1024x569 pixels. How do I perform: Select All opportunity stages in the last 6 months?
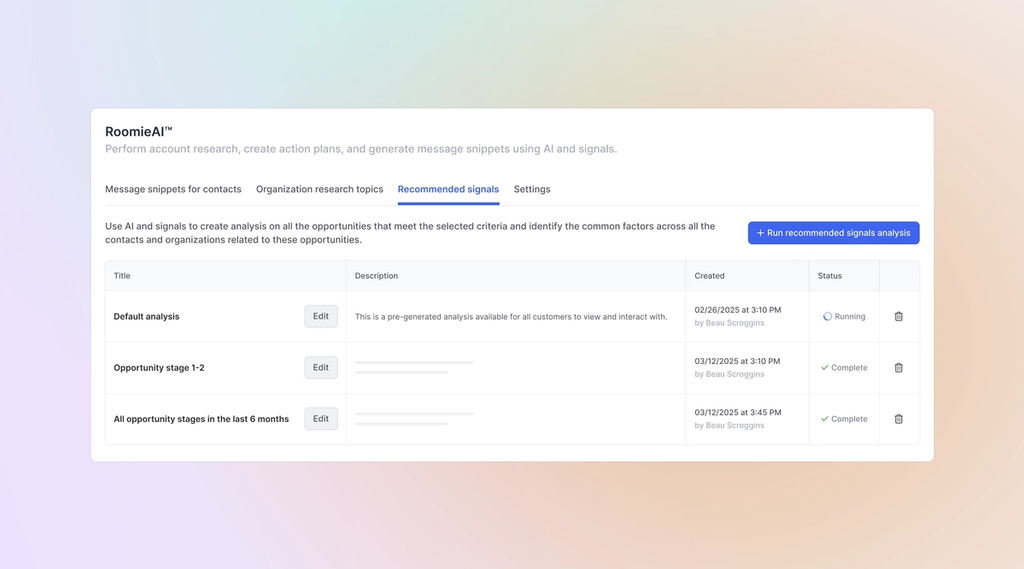point(201,419)
